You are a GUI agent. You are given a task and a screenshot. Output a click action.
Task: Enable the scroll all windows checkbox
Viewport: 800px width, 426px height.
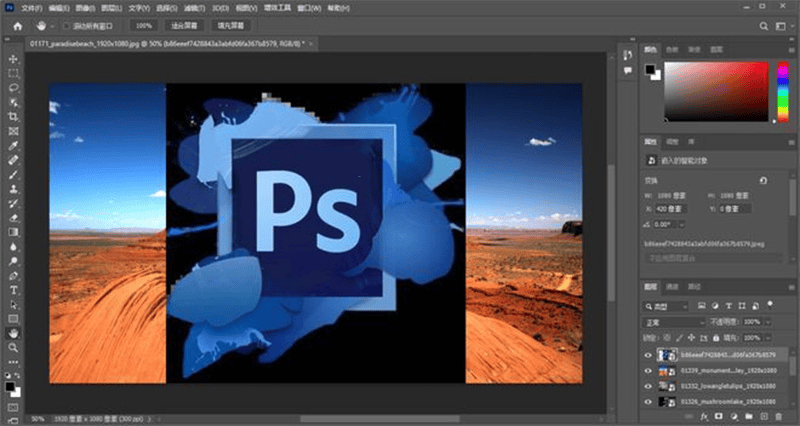pyautogui.click(x=66, y=26)
